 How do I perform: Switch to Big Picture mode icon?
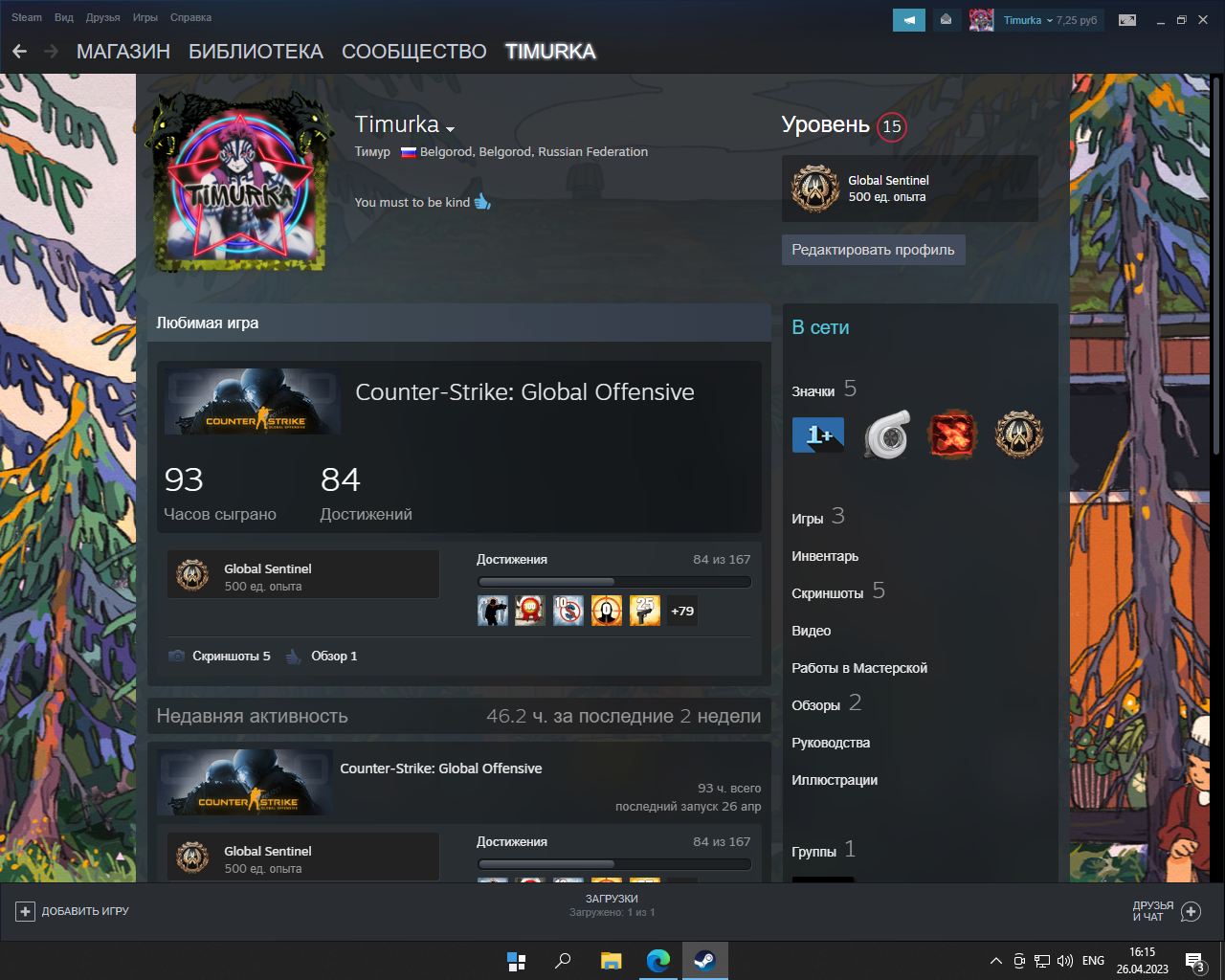click(x=1127, y=20)
